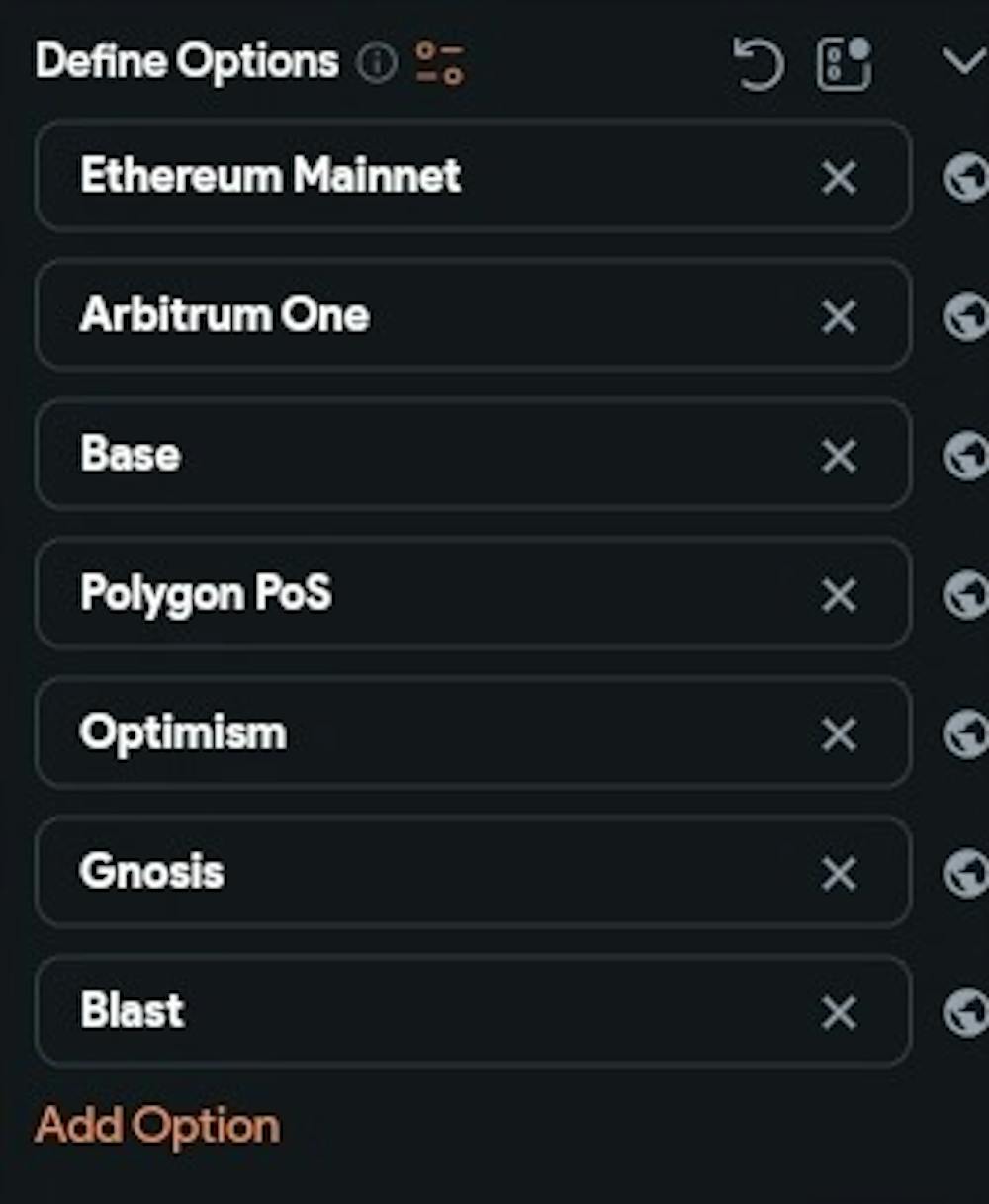Click Add Option link
989x1204 pixels.
157,1126
